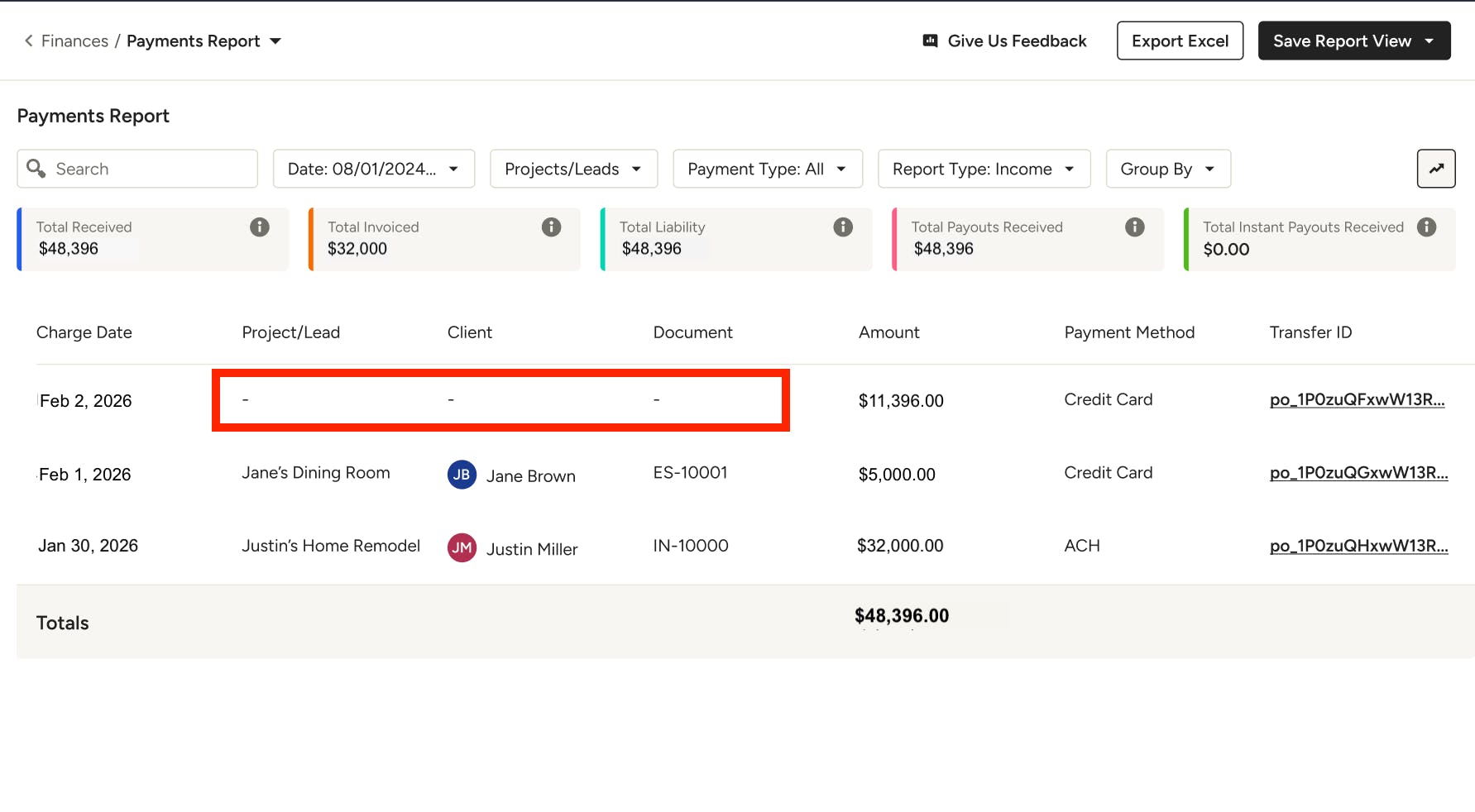Sort by Charge Date column header

pos(84,332)
